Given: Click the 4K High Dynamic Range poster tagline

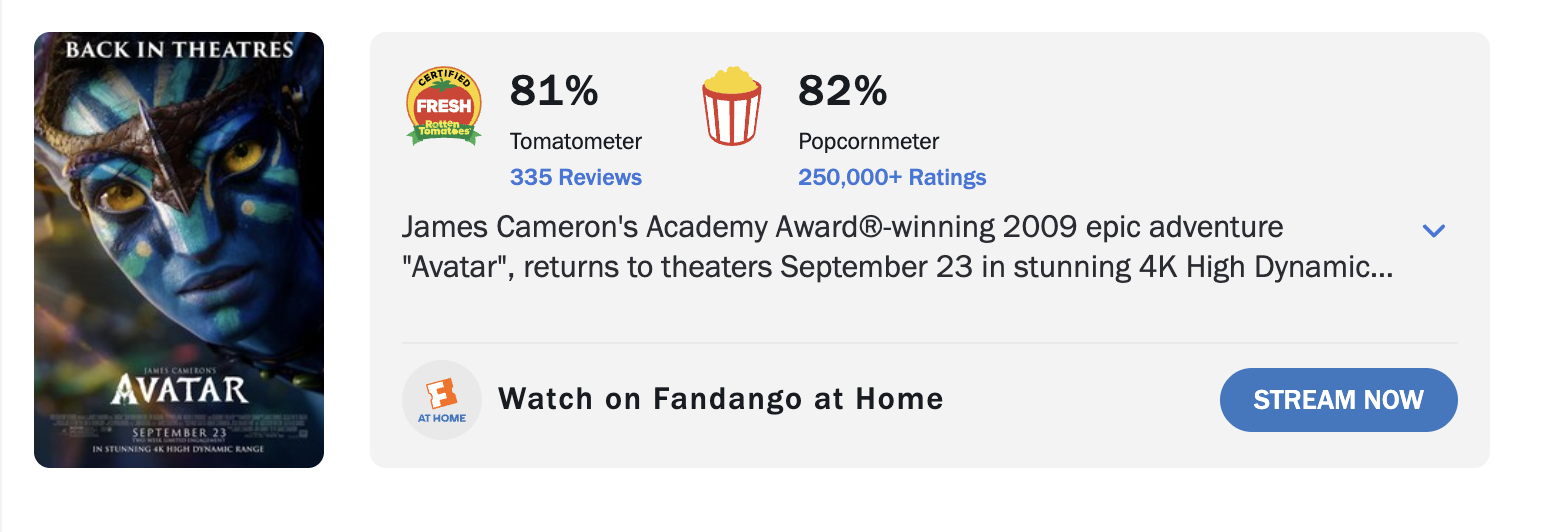Looking at the screenshot, I should (179, 450).
